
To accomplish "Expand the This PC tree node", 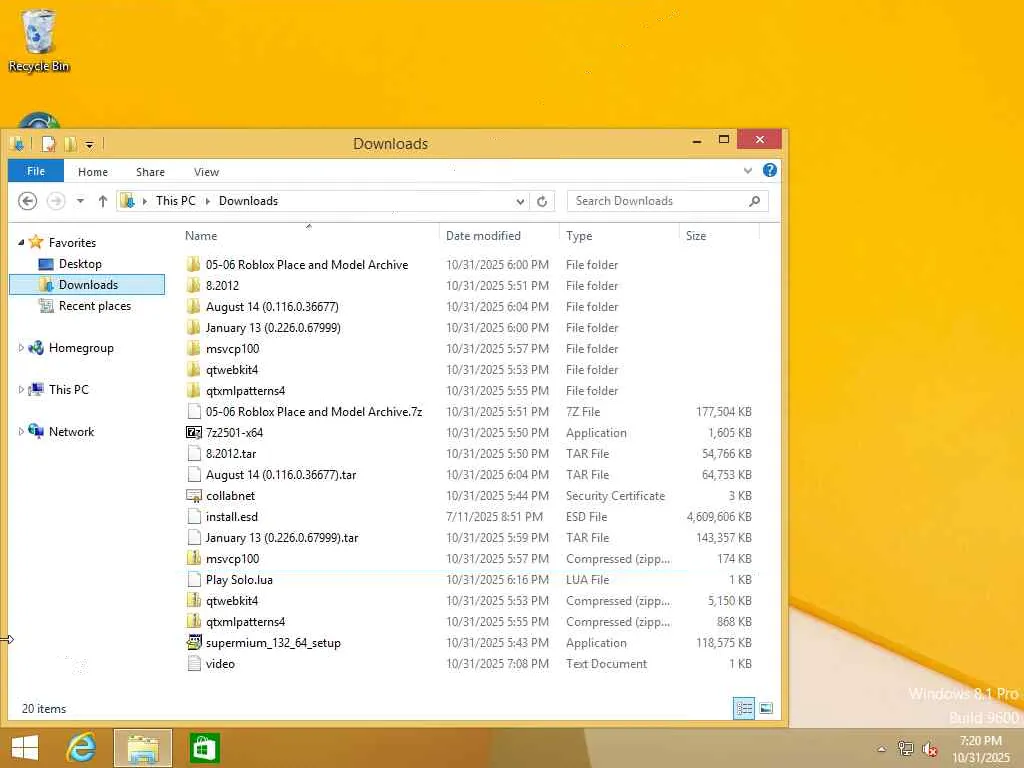I will [21, 390].
